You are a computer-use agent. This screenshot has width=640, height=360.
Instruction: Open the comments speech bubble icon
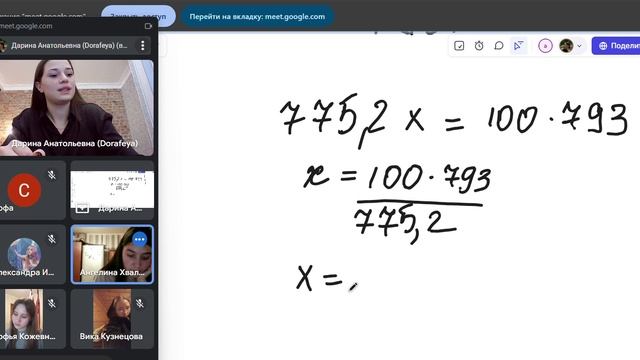pyautogui.click(x=499, y=46)
